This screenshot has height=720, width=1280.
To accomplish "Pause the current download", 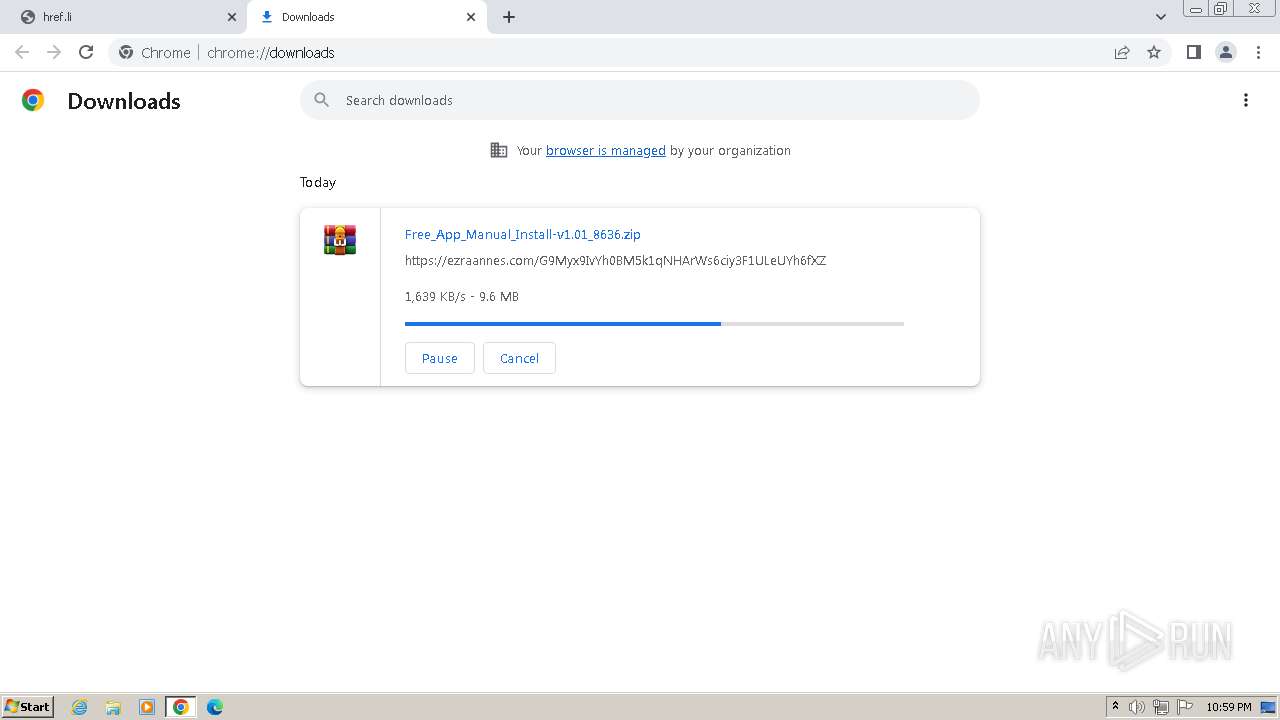I will pos(440,358).
